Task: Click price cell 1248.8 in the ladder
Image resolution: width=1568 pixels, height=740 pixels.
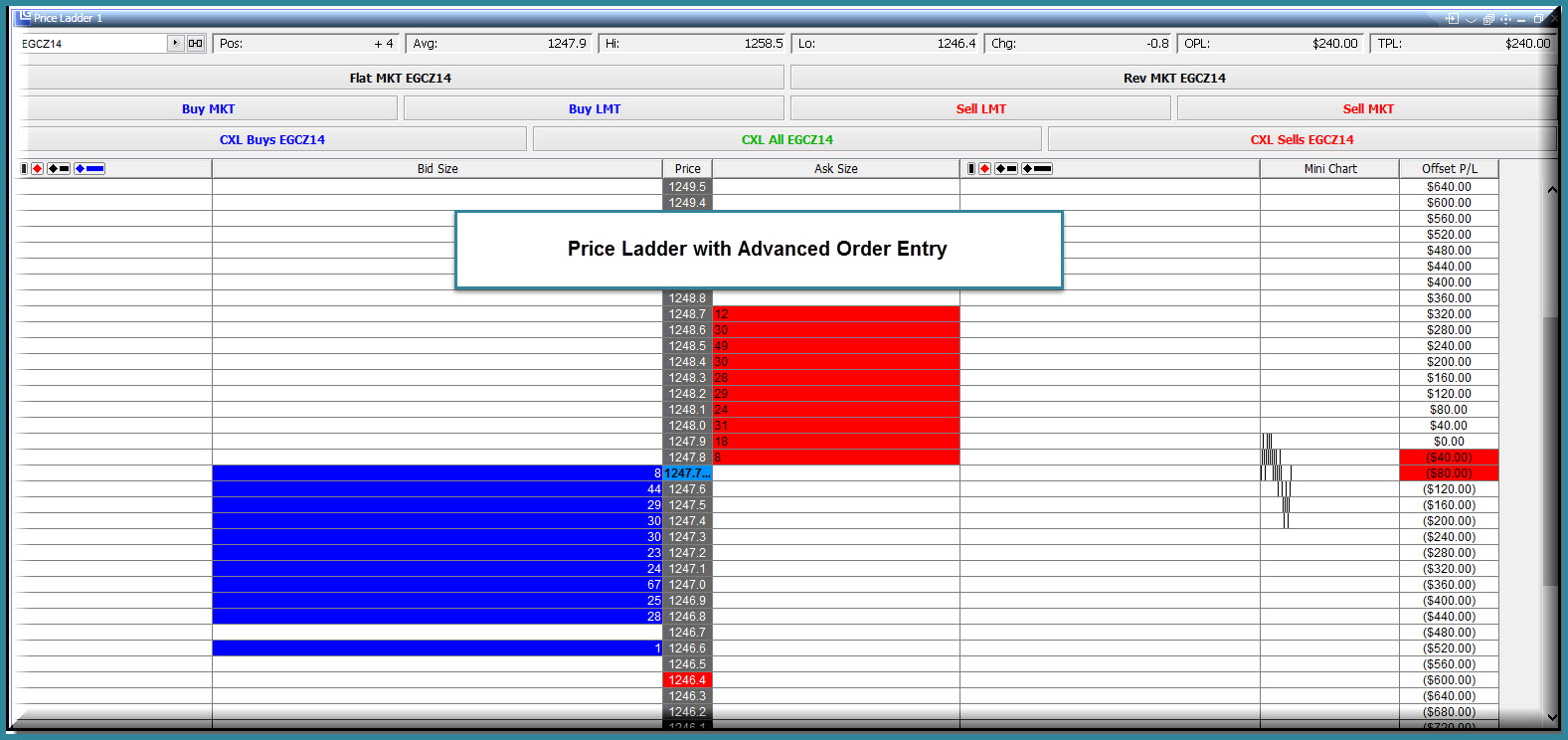Action: tap(688, 298)
